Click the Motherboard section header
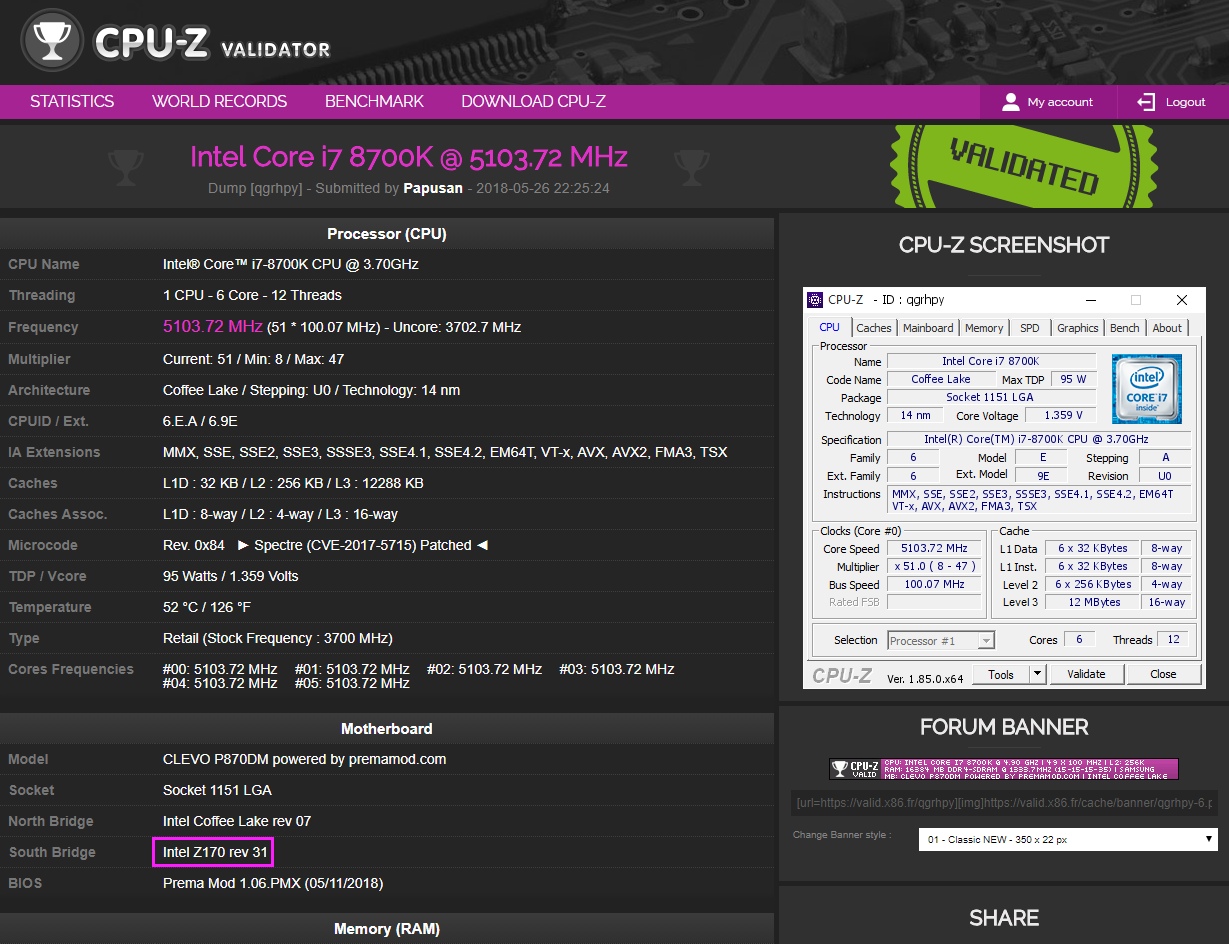Image resolution: width=1229 pixels, height=944 pixels. coord(387,729)
